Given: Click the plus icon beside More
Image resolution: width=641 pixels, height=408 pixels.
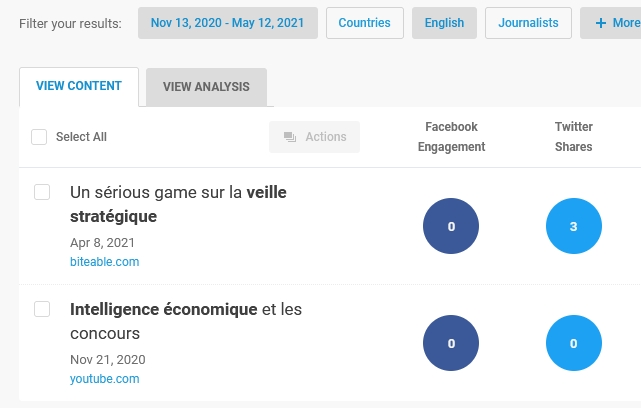Looking at the screenshot, I should click(x=601, y=23).
